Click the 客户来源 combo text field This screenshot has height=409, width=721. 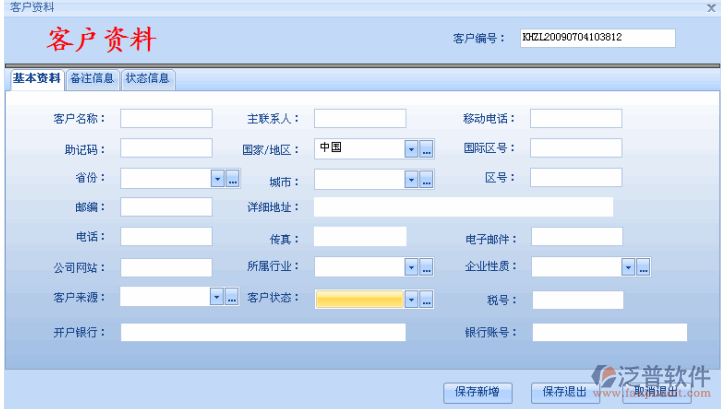(x=165, y=297)
